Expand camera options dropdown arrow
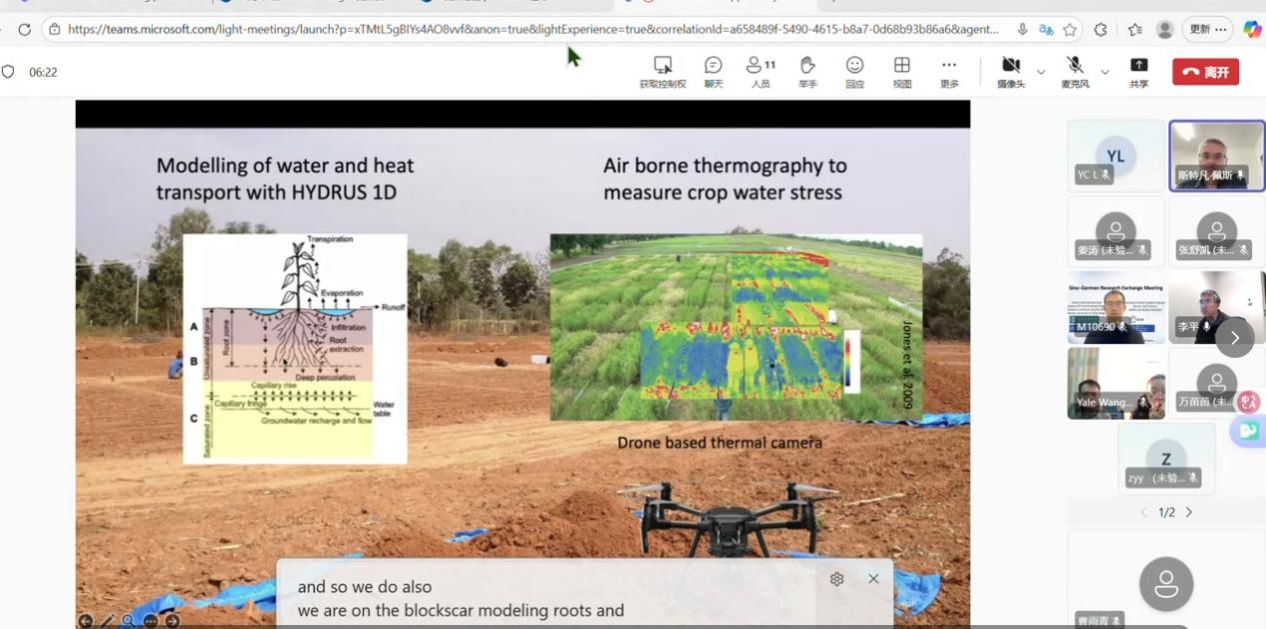 click(x=1041, y=72)
